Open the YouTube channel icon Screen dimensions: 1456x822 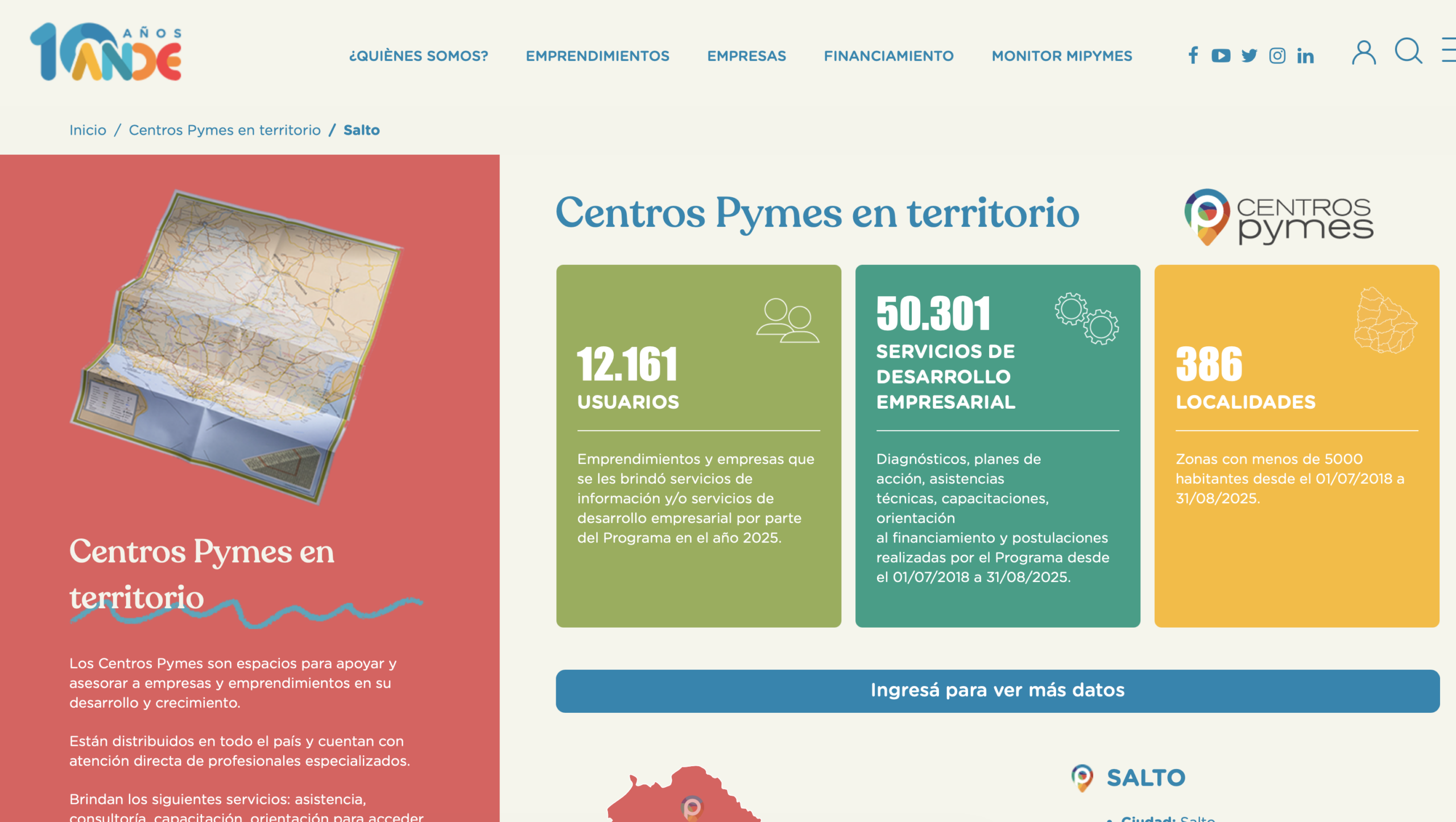pyautogui.click(x=1221, y=56)
